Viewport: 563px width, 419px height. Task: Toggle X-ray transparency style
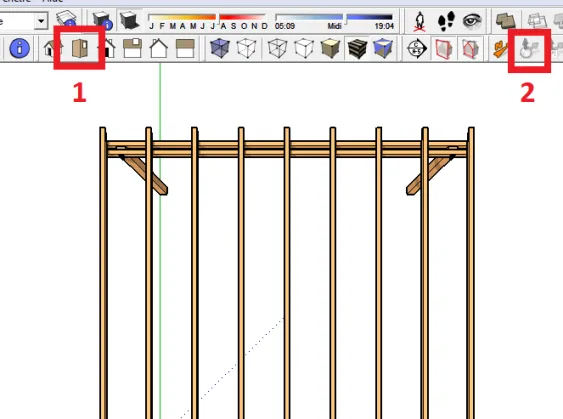(220, 48)
